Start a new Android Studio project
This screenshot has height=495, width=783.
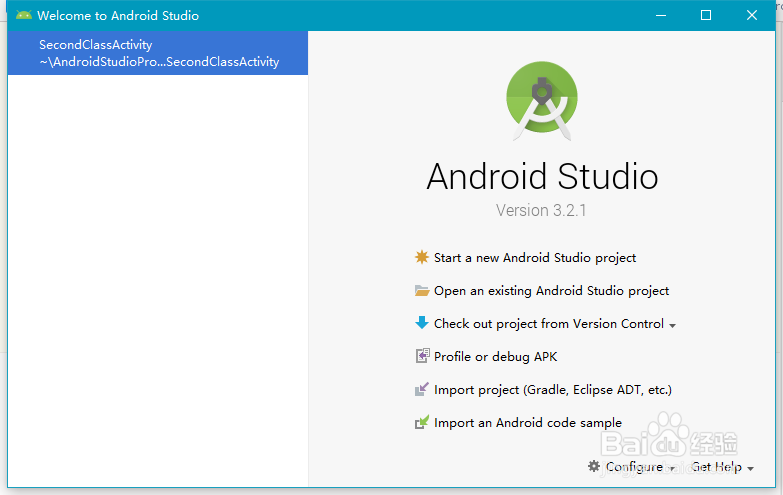535,258
